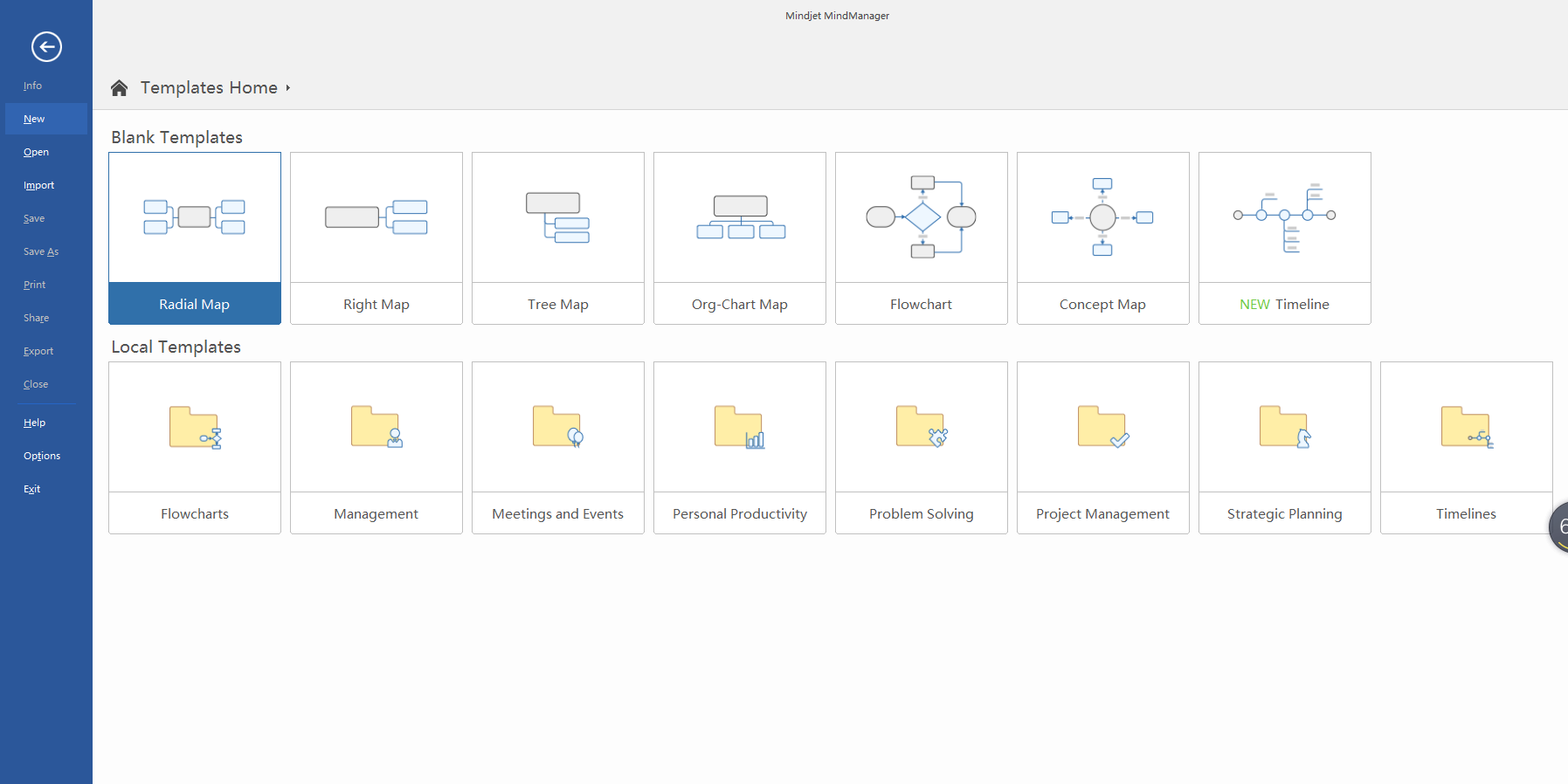Click the NEW Timeline label
The image size is (1568, 784).
click(x=1284, y=304)
